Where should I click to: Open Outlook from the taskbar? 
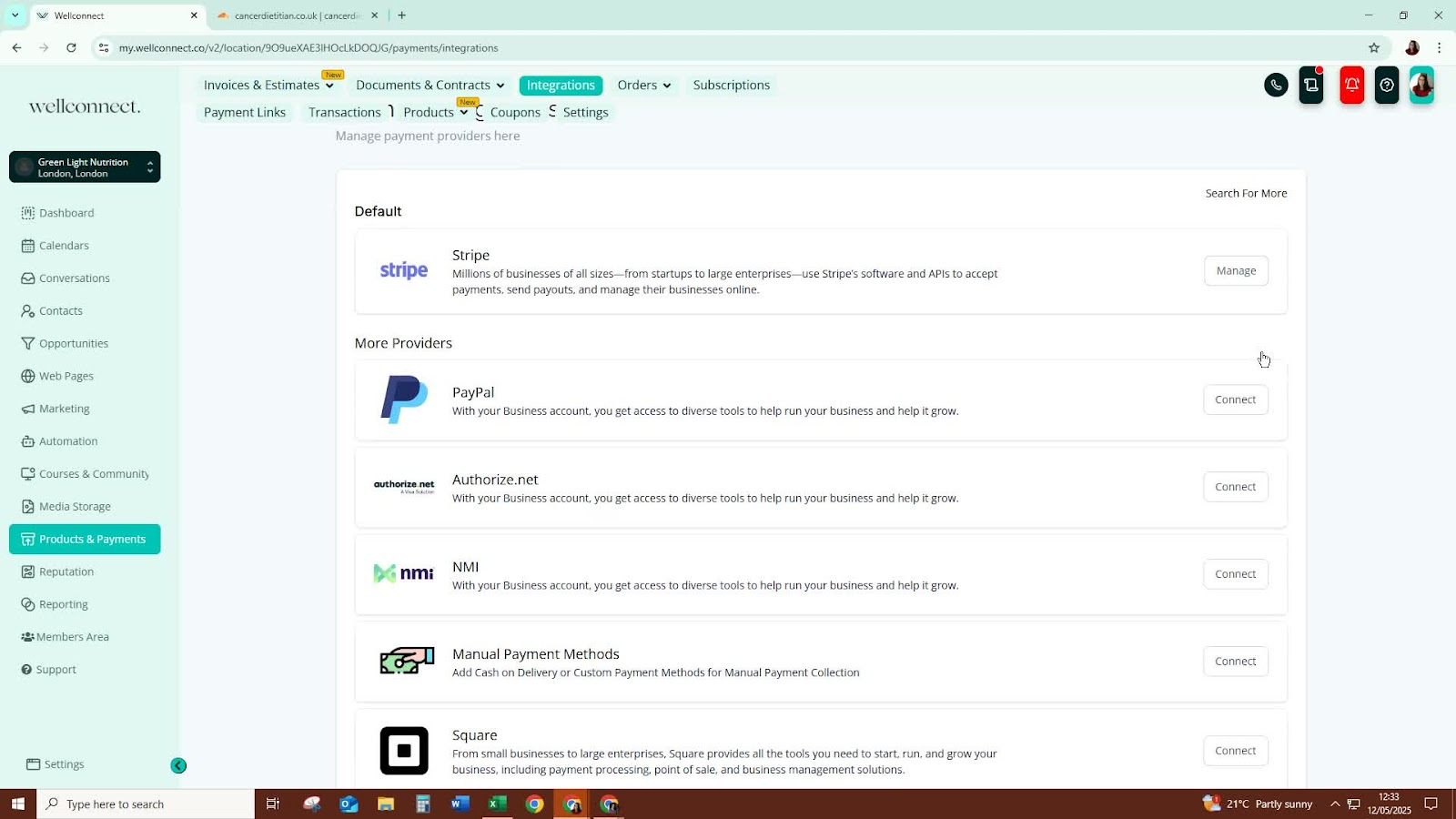[349, 804]
